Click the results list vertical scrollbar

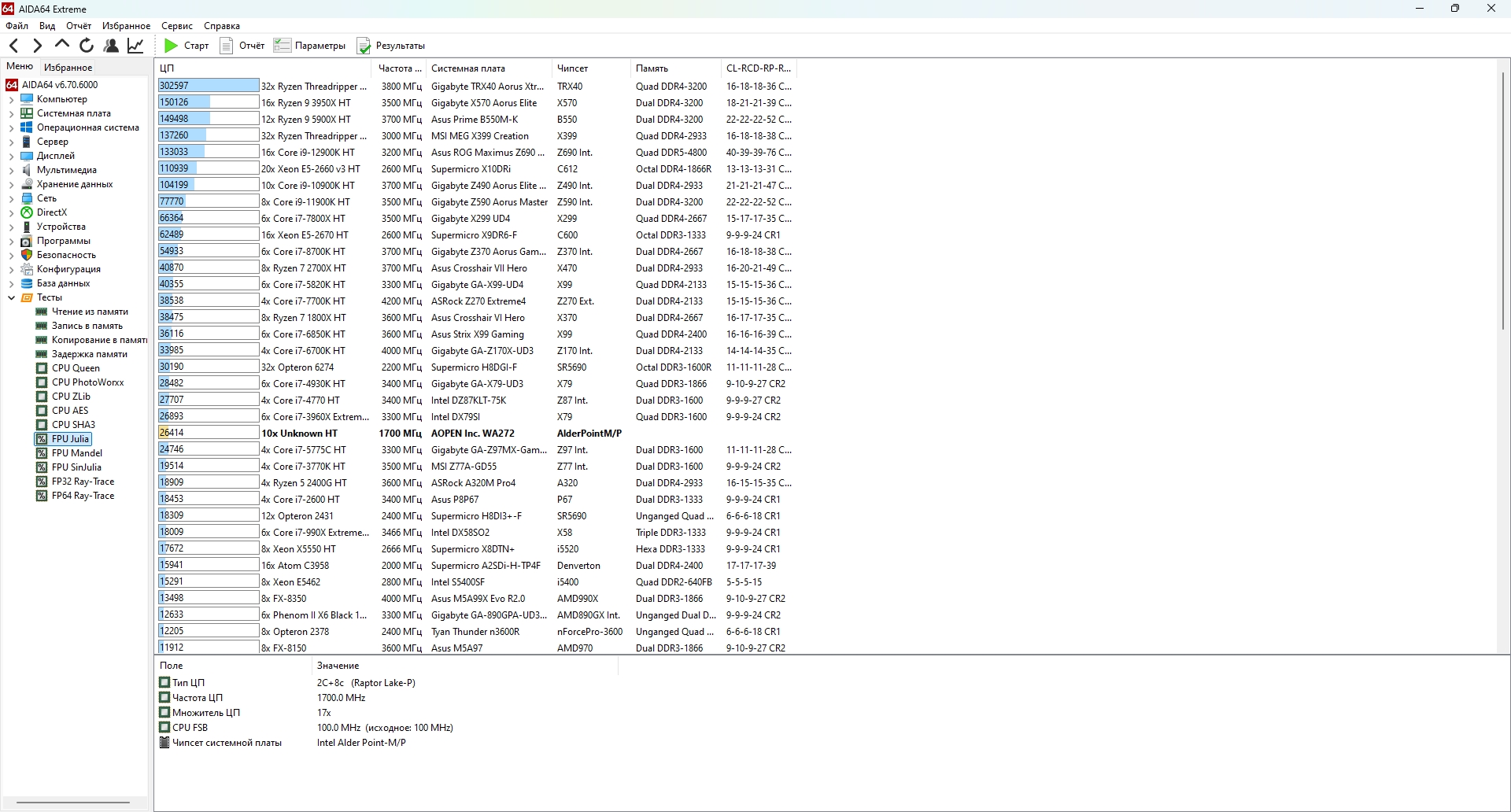(1503, 201)
